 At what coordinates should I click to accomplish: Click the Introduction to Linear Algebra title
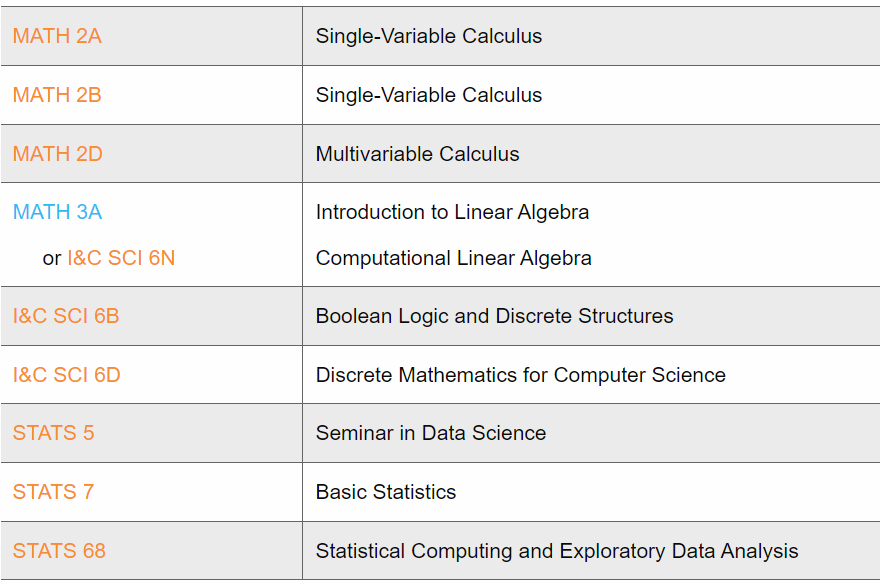(x=452, y=213)
